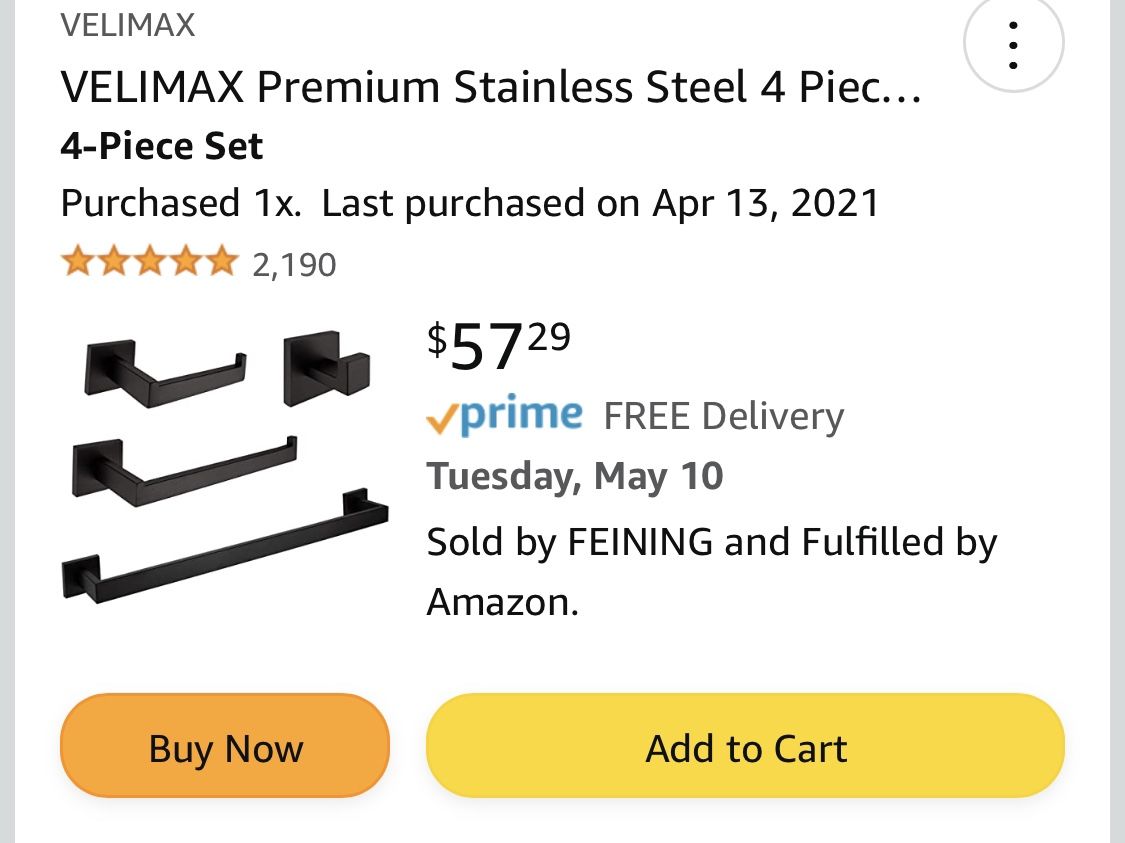Click the Tuesday, May 10 delivery date
1125x843 pixels.
(x=575, y=476)
